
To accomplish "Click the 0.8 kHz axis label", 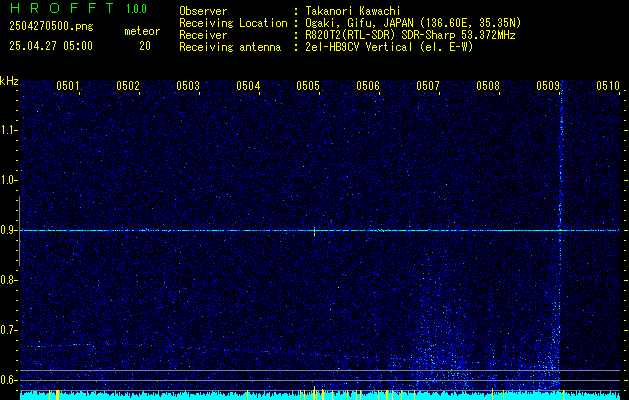I will 8,280.
